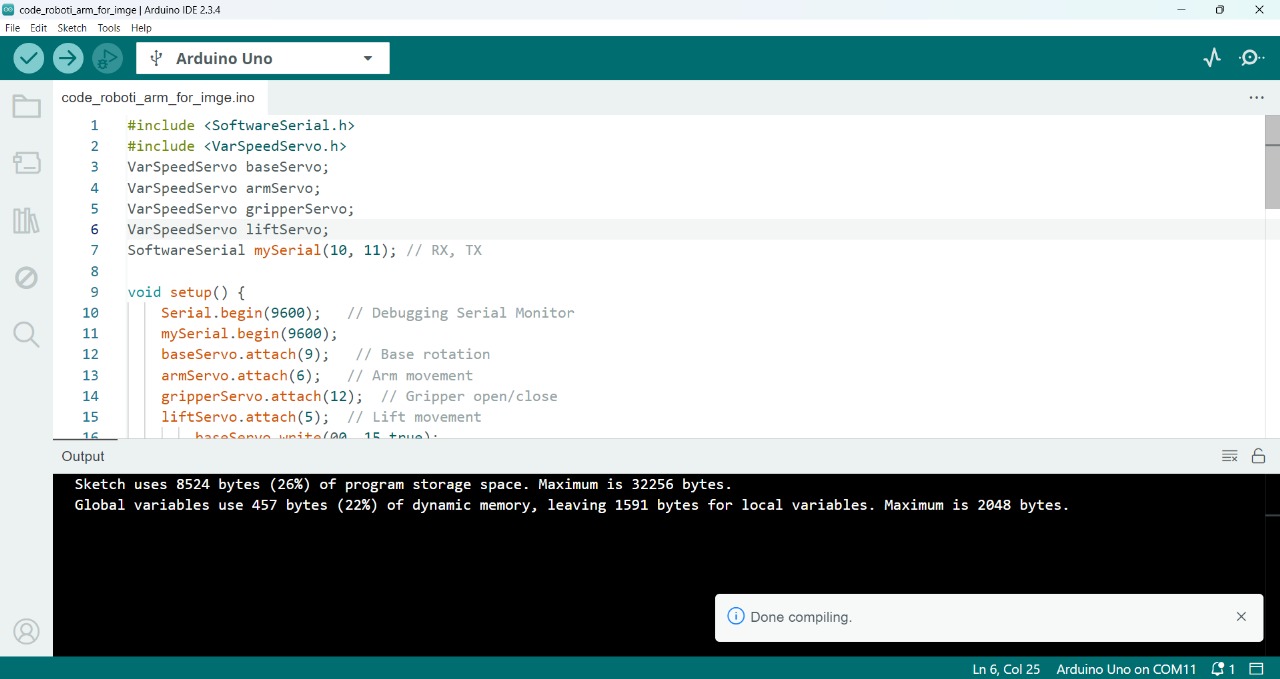Open the Sketchbook folder panel
The width and height of the screenshot is (1280, 679).
pyautogui.click(x=26, y=106)
